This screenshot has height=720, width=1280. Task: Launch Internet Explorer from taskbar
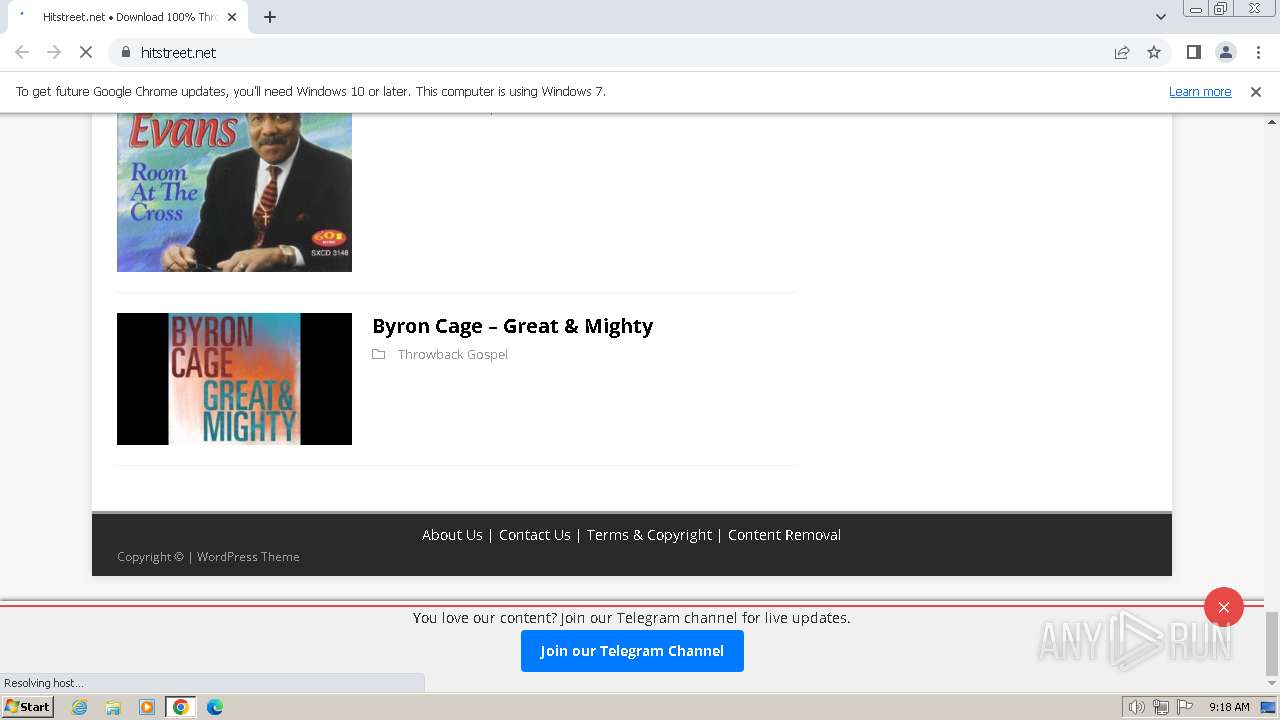tap(80, 707)
